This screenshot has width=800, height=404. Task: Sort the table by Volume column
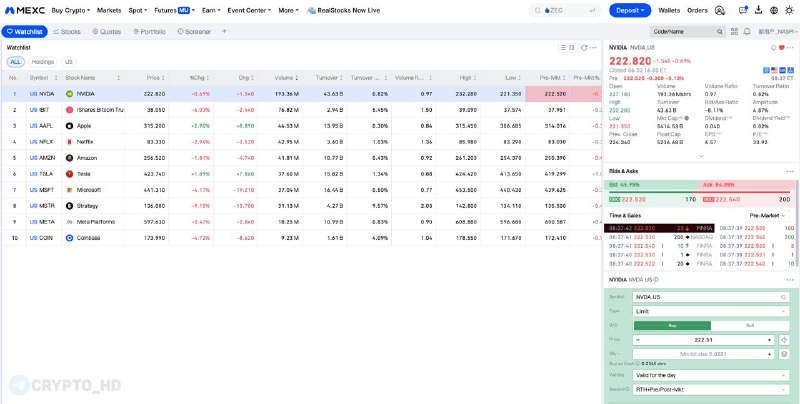pos(286,78)
